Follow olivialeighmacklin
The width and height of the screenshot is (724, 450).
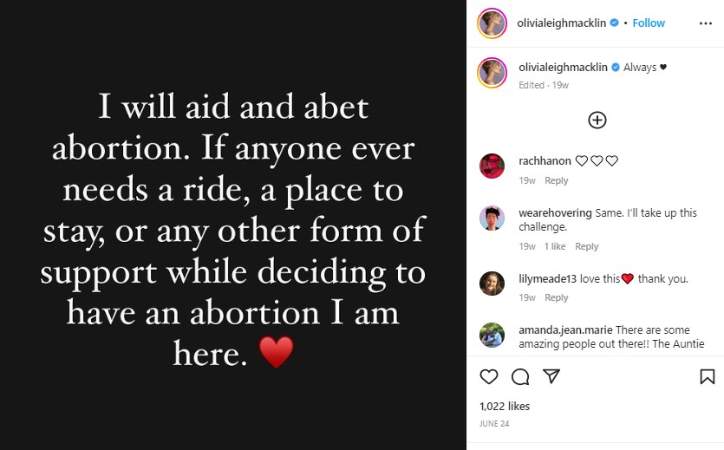[648, 23]
